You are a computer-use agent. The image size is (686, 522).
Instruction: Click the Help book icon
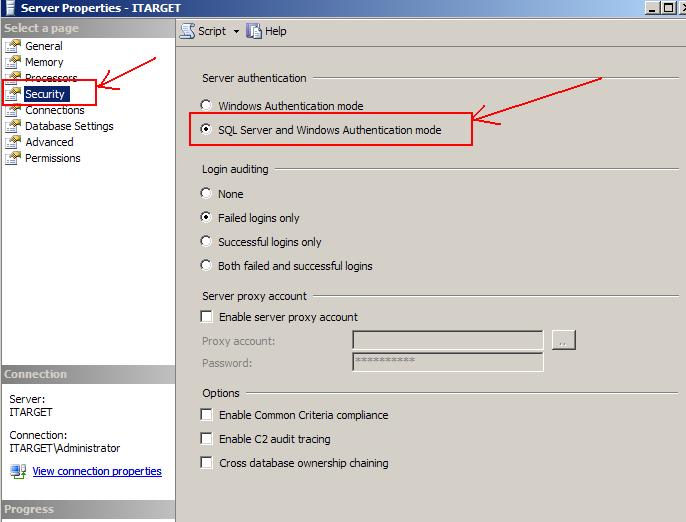click(254, 31)
